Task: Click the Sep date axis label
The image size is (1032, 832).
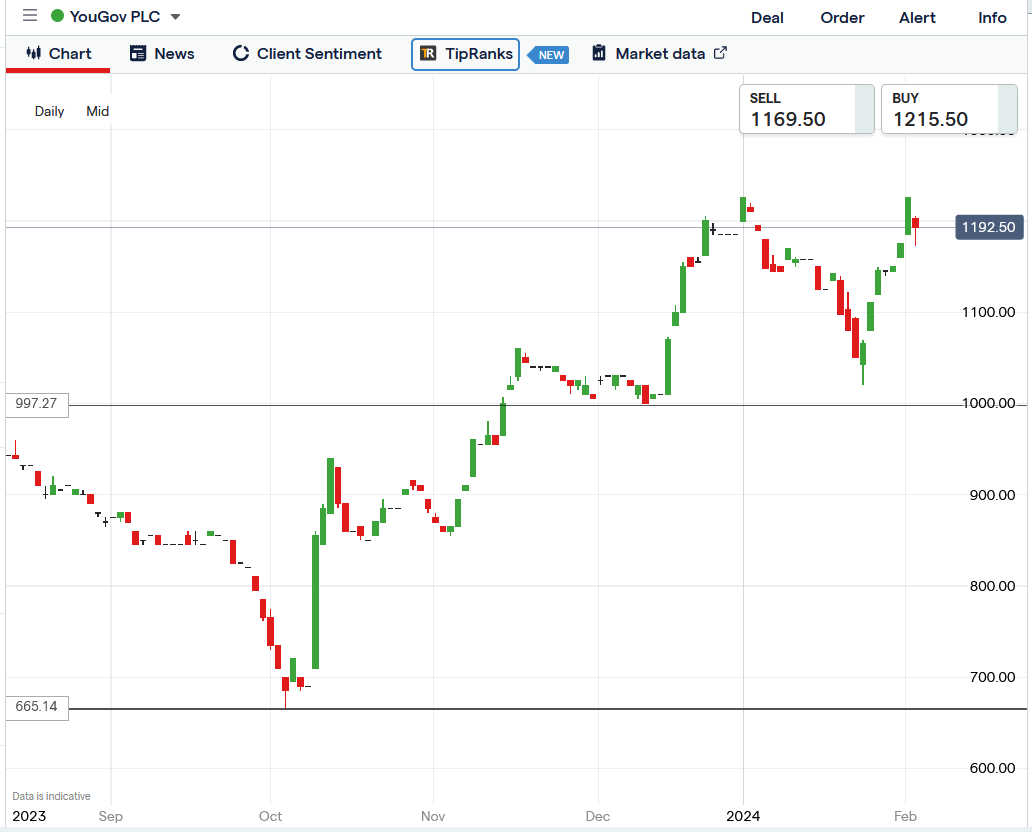Action: [x=111, y=816]
